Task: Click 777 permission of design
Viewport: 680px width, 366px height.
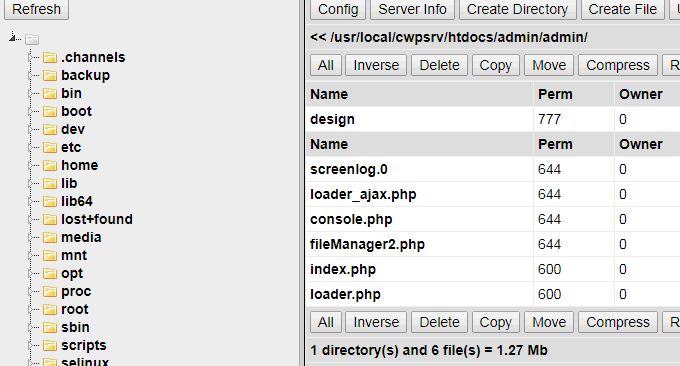Action: [549, 119]
